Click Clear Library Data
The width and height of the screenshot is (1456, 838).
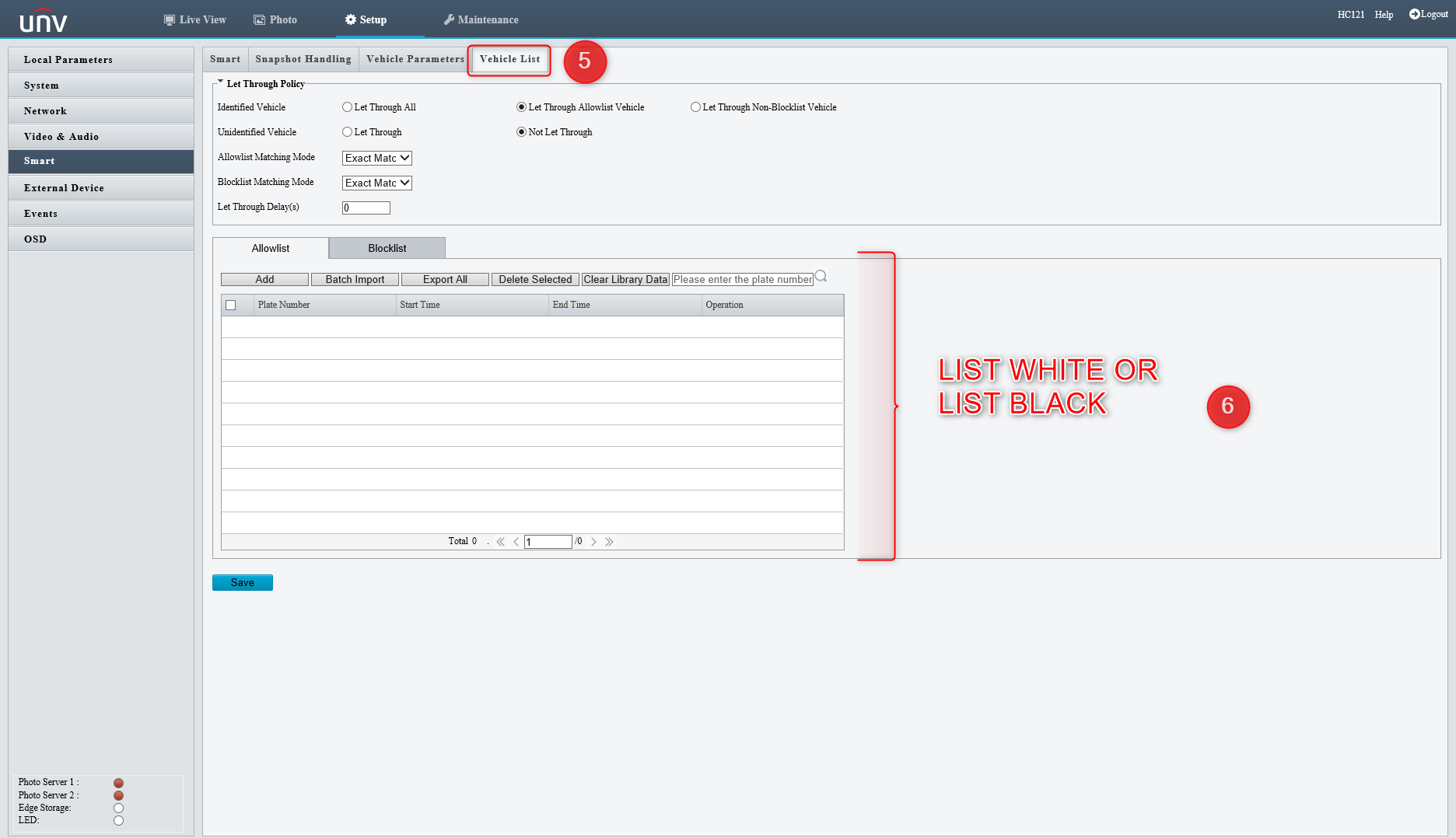pos(625,279)
